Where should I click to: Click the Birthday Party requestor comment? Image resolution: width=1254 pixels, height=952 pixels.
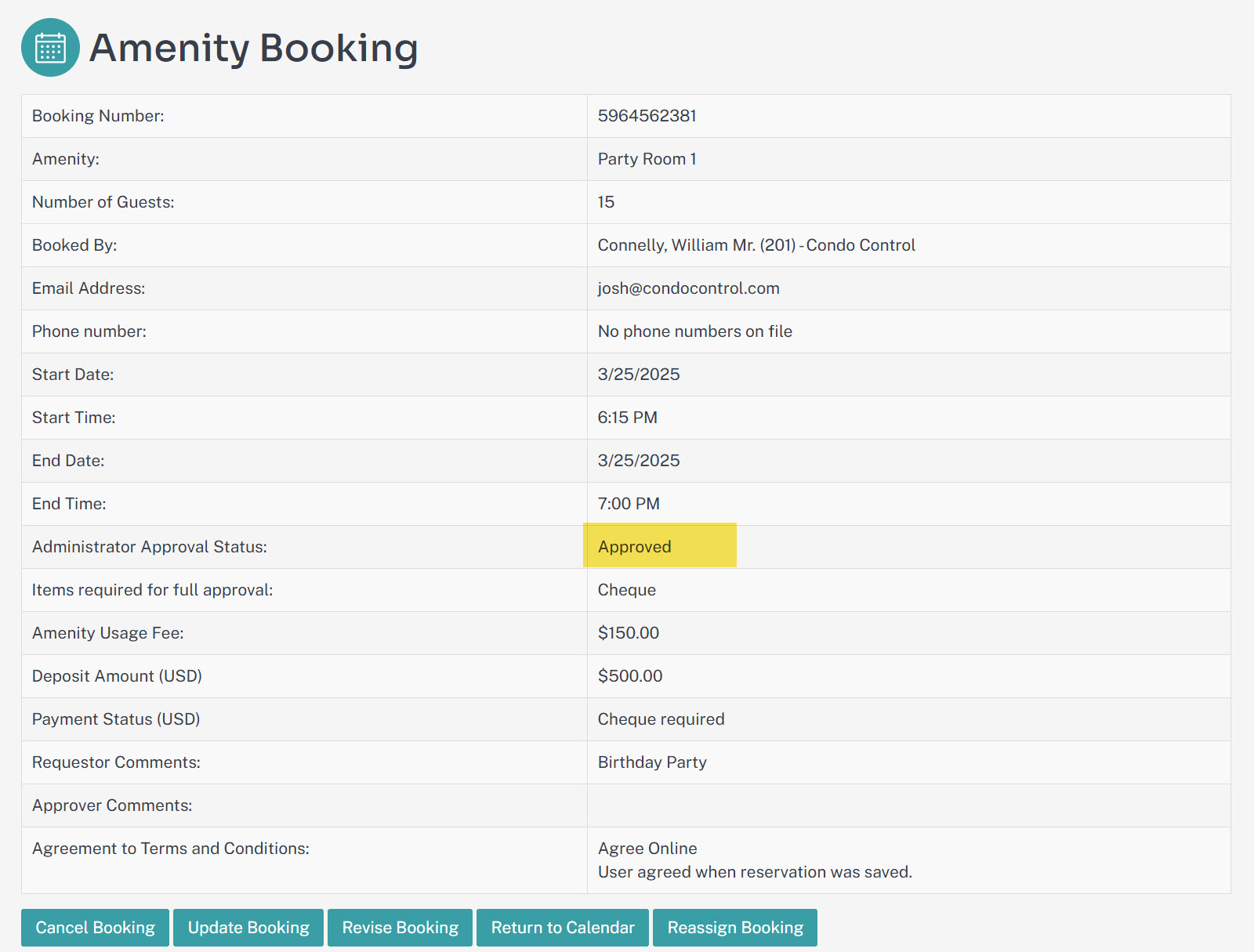[x=652, y=762]
